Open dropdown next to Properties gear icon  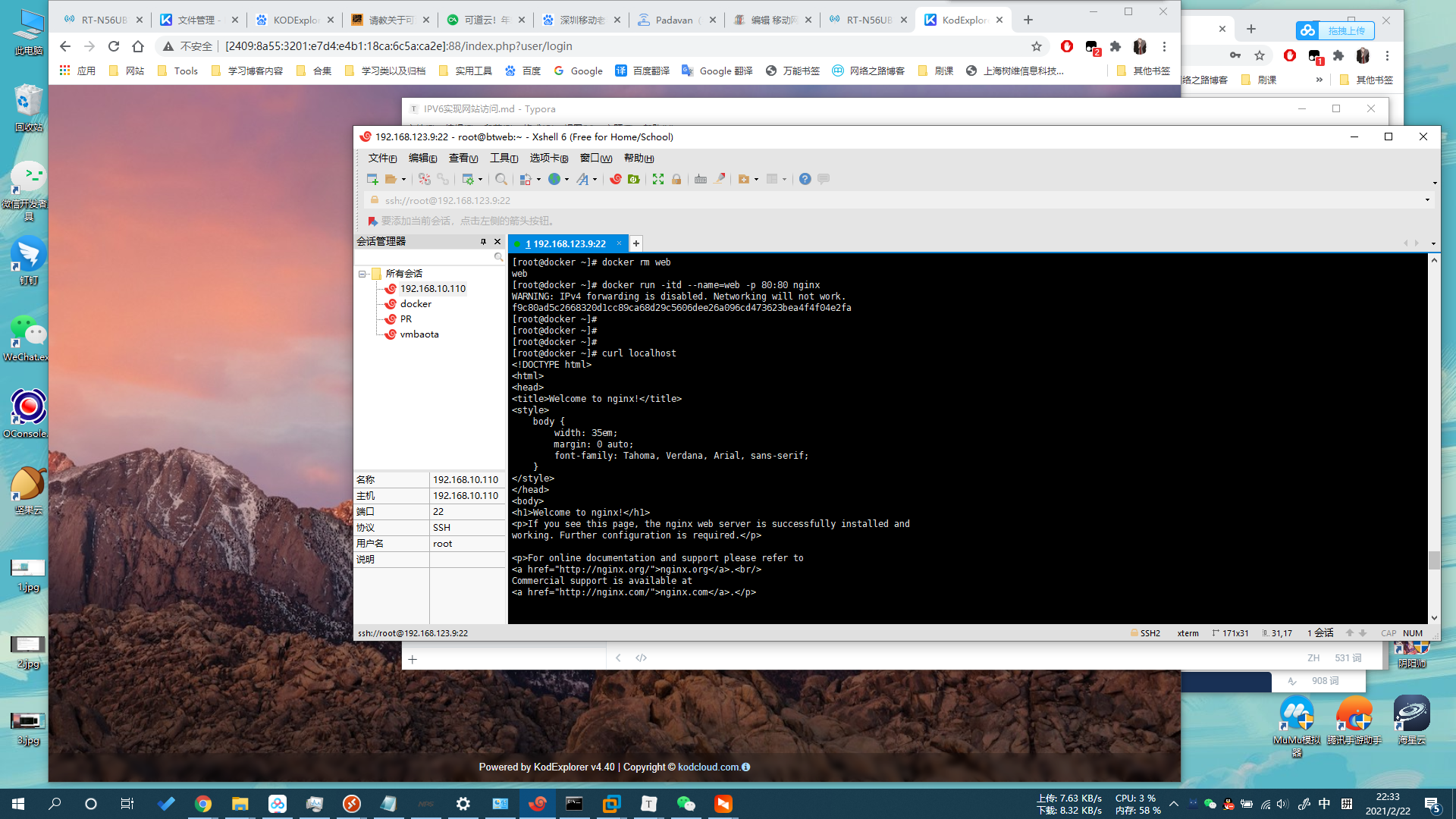(x=480, y=180)
